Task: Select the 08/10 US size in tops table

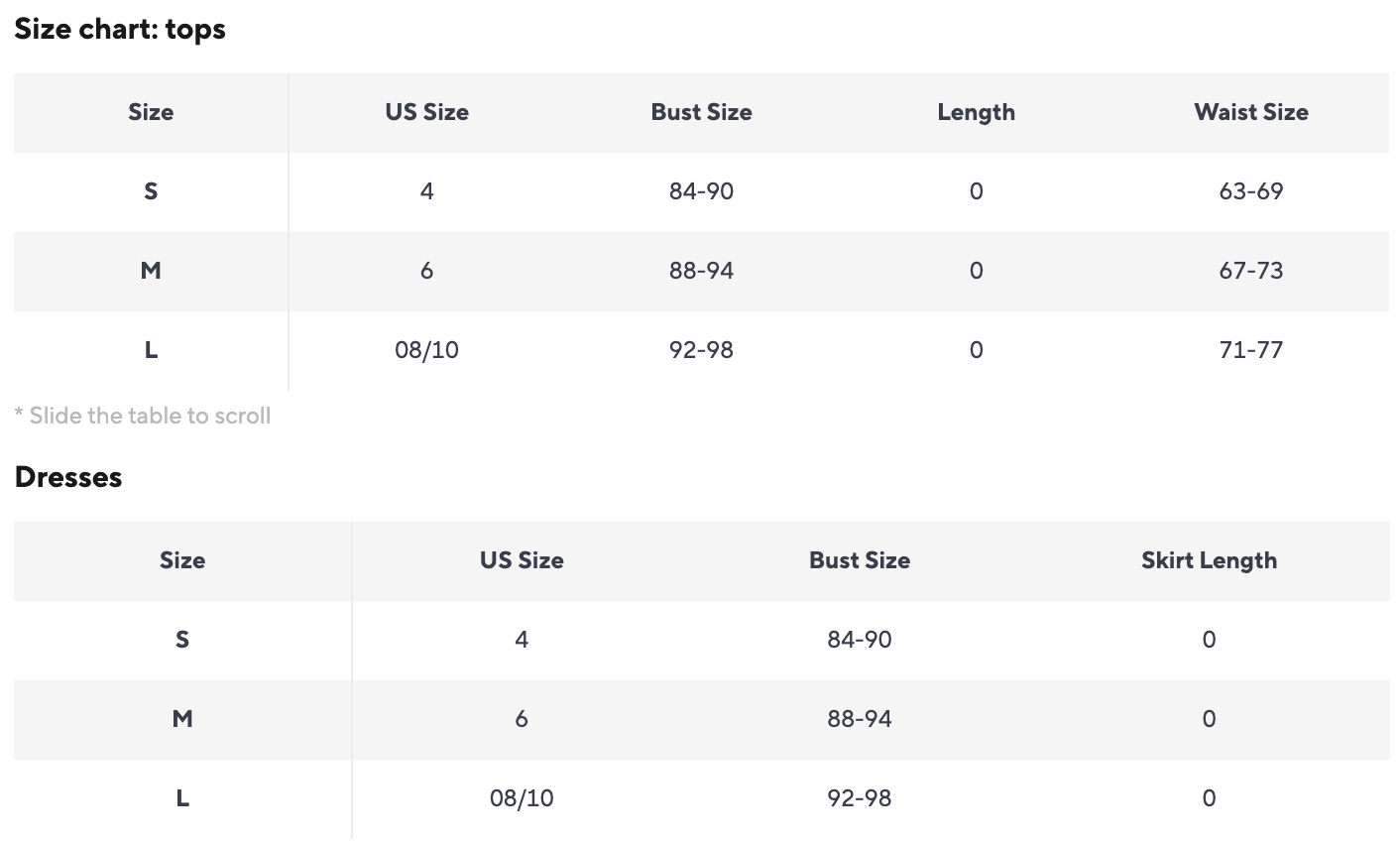Action: click(426, 350)
